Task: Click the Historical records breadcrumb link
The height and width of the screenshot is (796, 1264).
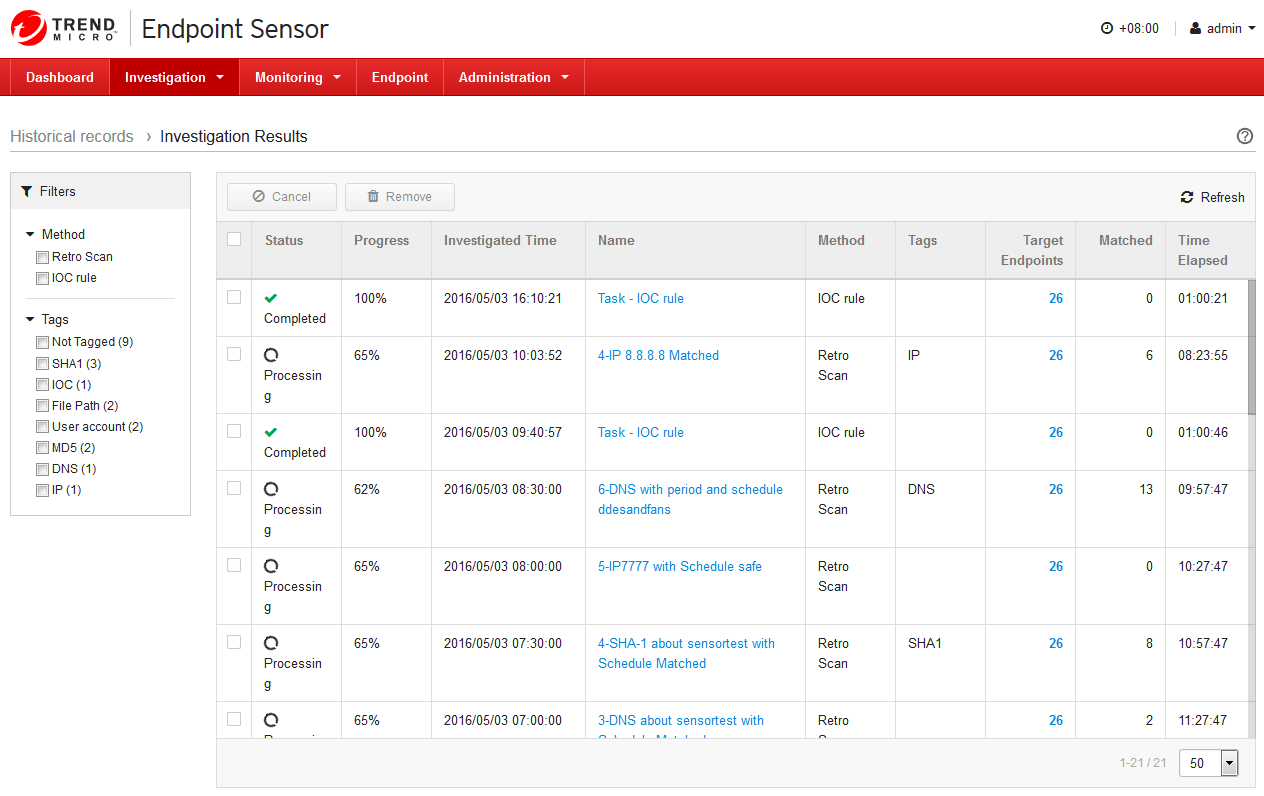Action: [72, 137]
